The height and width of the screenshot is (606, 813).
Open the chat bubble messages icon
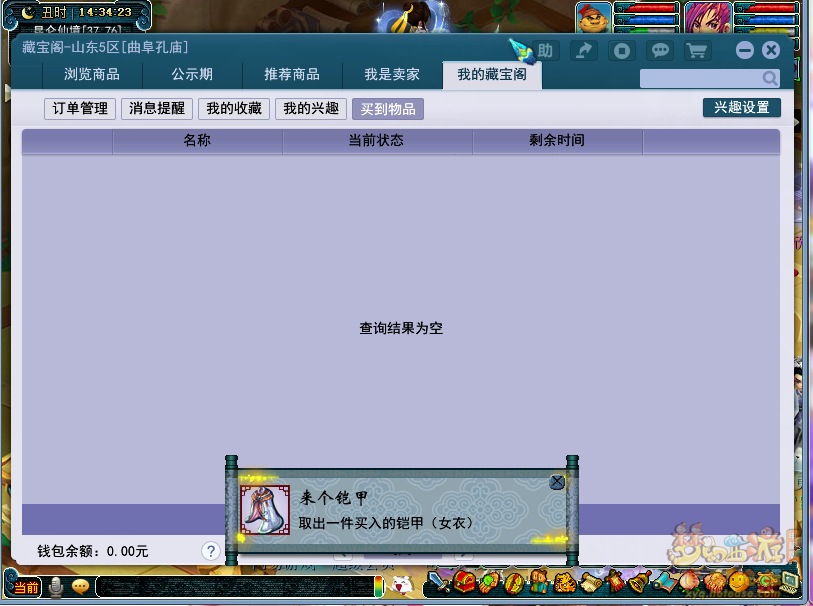tap(660, 50)
